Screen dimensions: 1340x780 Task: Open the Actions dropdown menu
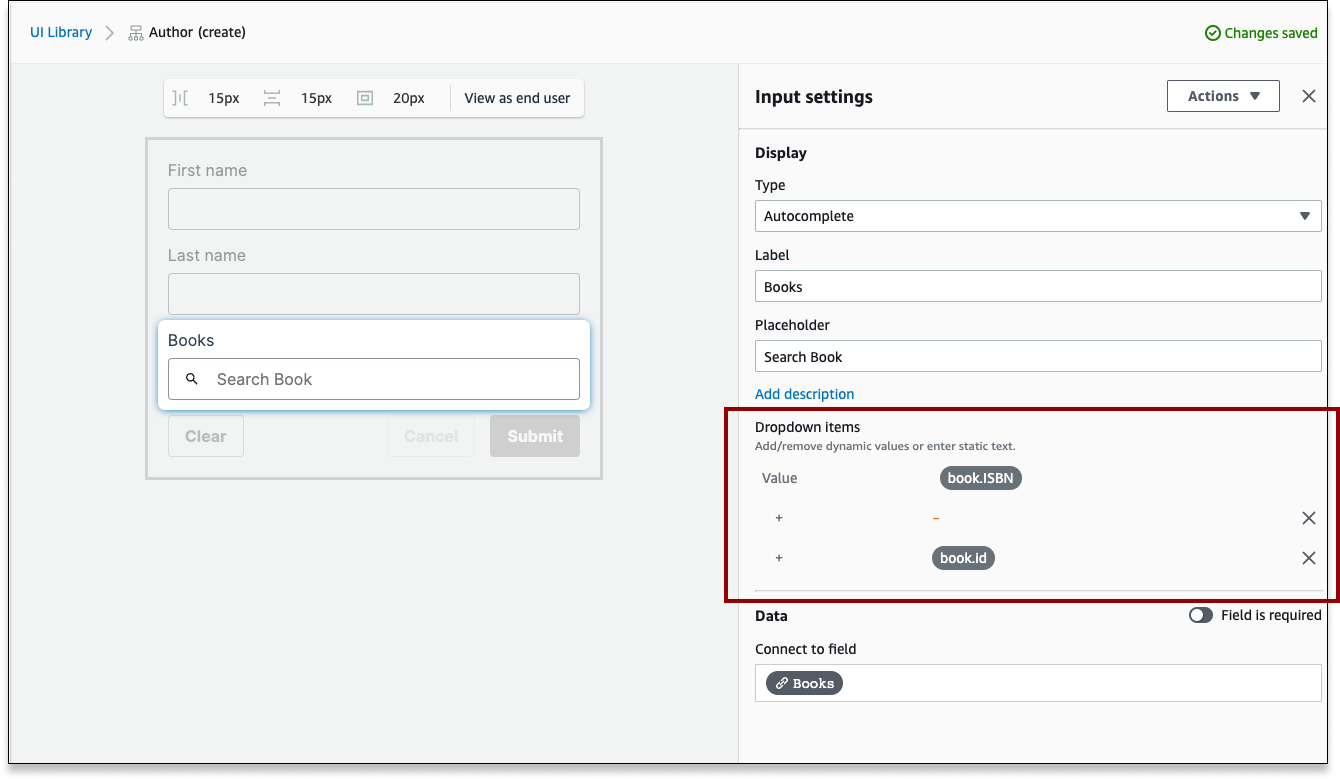(x=1223, y=96)
